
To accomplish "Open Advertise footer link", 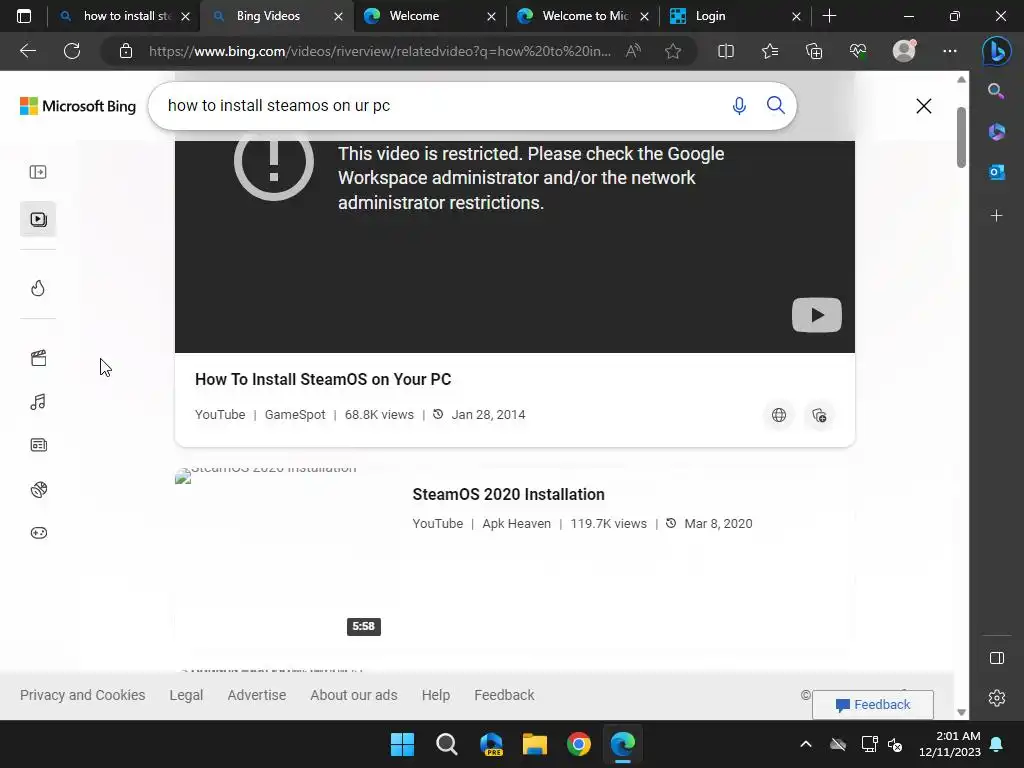I will (257, 695).
